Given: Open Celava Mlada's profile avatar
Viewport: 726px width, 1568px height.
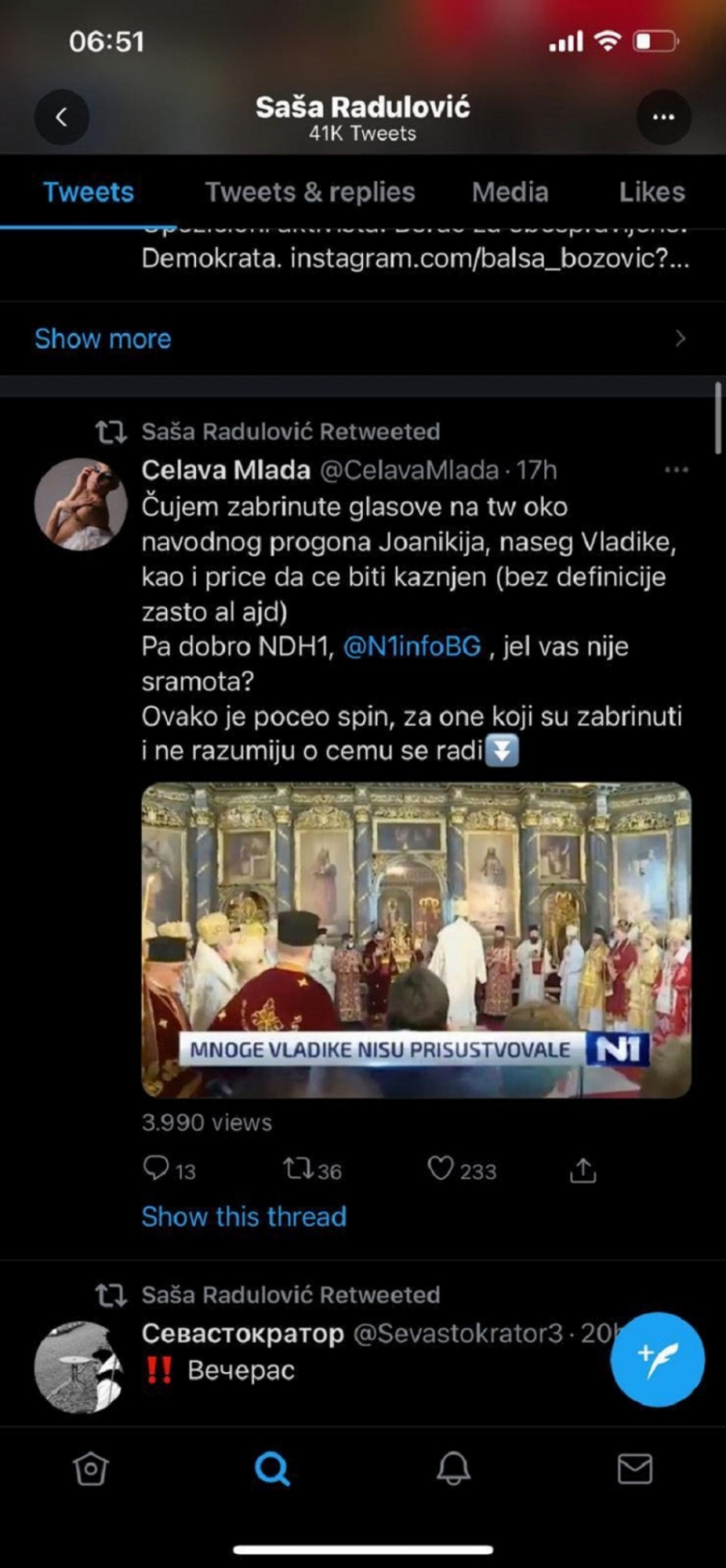Looking at the screenshot, I should pyautogui.click(x=81, y=504).
